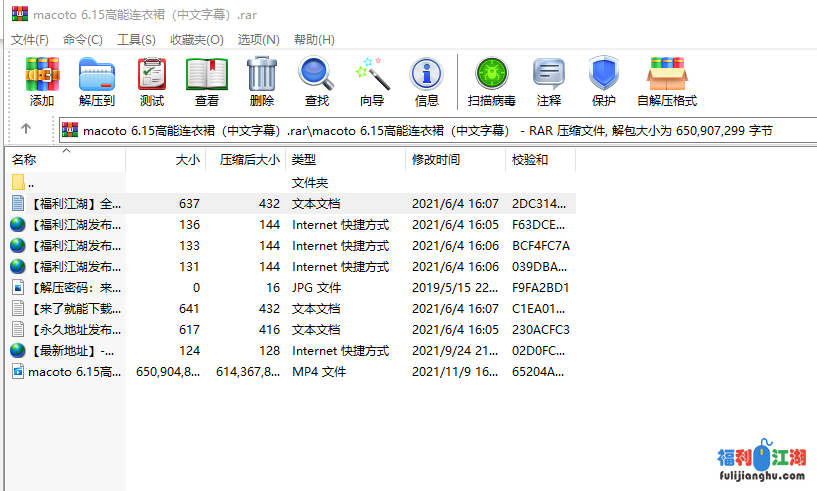The height and width of the screenshot is (491, 817).
Task: Click the 保护 (Protect) shield icon
Action: [604, 80]
